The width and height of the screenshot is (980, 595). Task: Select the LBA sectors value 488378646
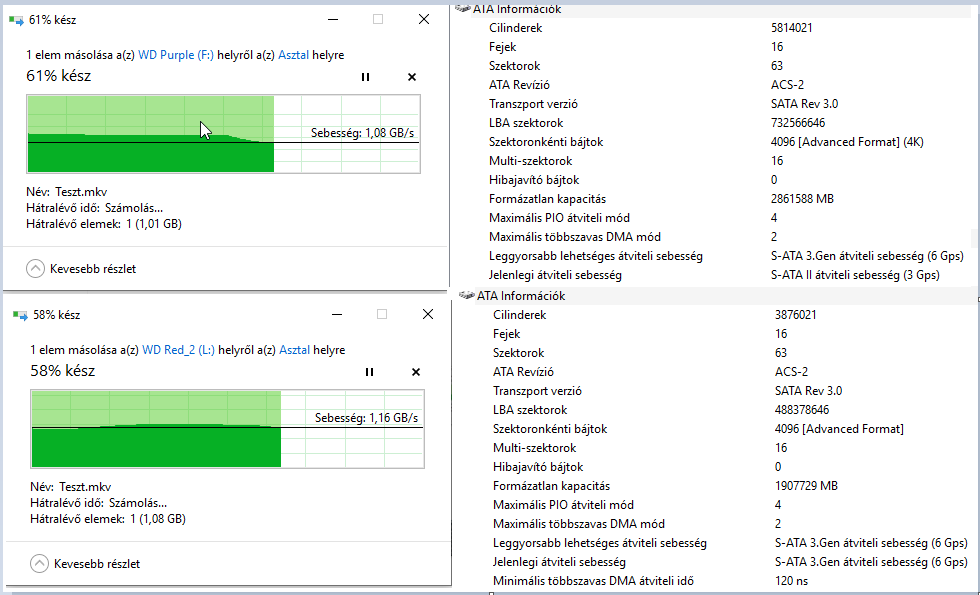point(802,410)
